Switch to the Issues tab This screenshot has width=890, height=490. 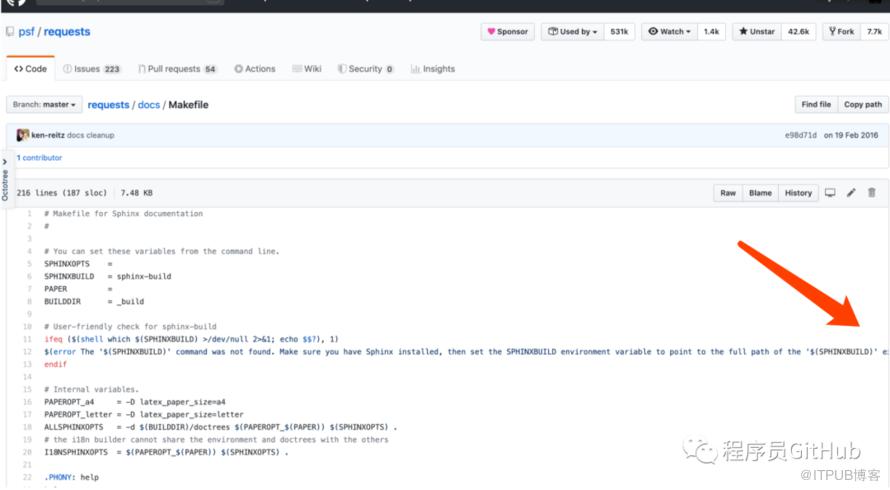pyautogui.click(x=91, y=69)
